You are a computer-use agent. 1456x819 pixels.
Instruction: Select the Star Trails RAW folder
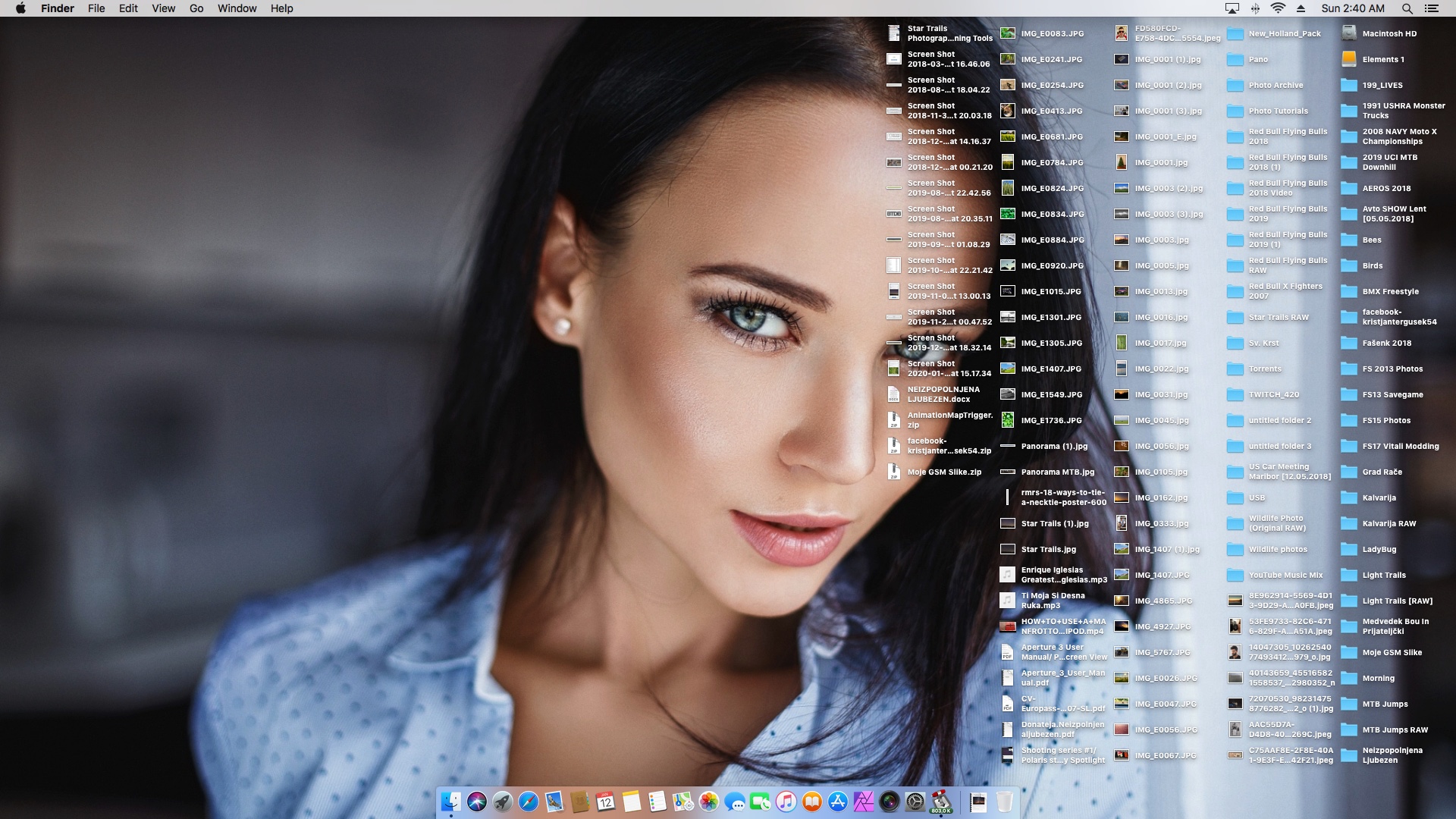[1268, 317]
